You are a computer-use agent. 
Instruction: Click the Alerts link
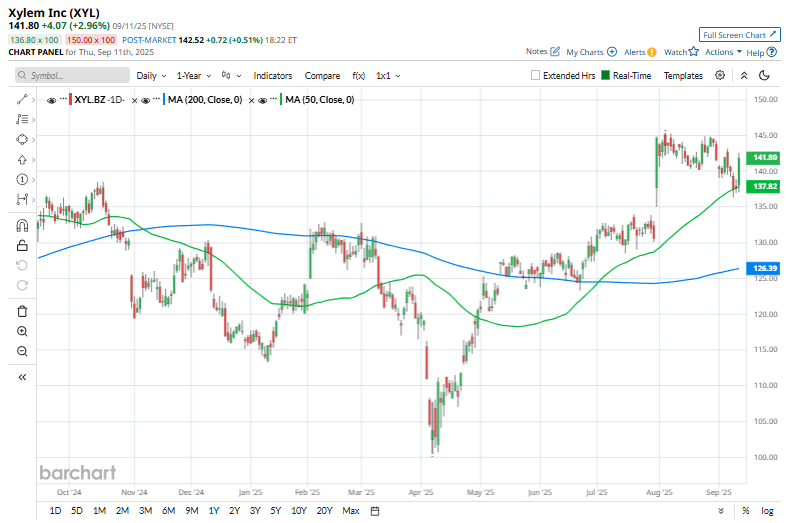pyautogui.click(x=635, y=52)
